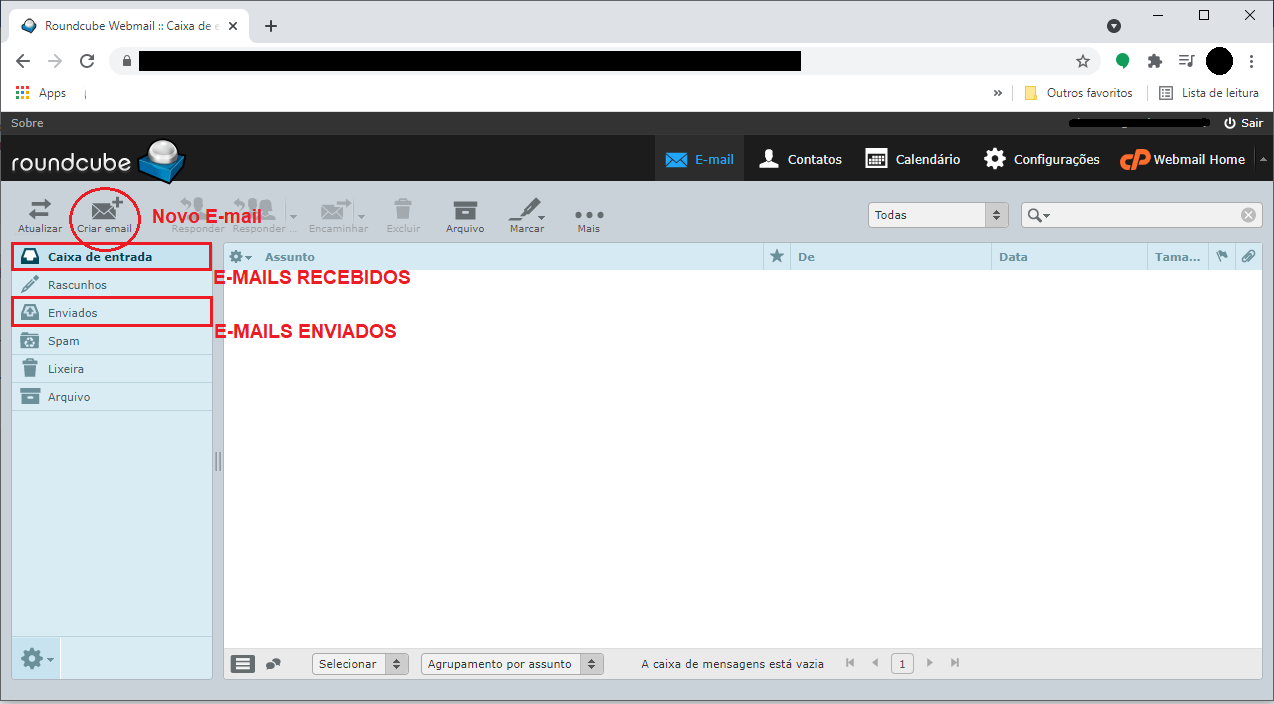Go back in browser
1274x704 pixels.
coord(23,61)
